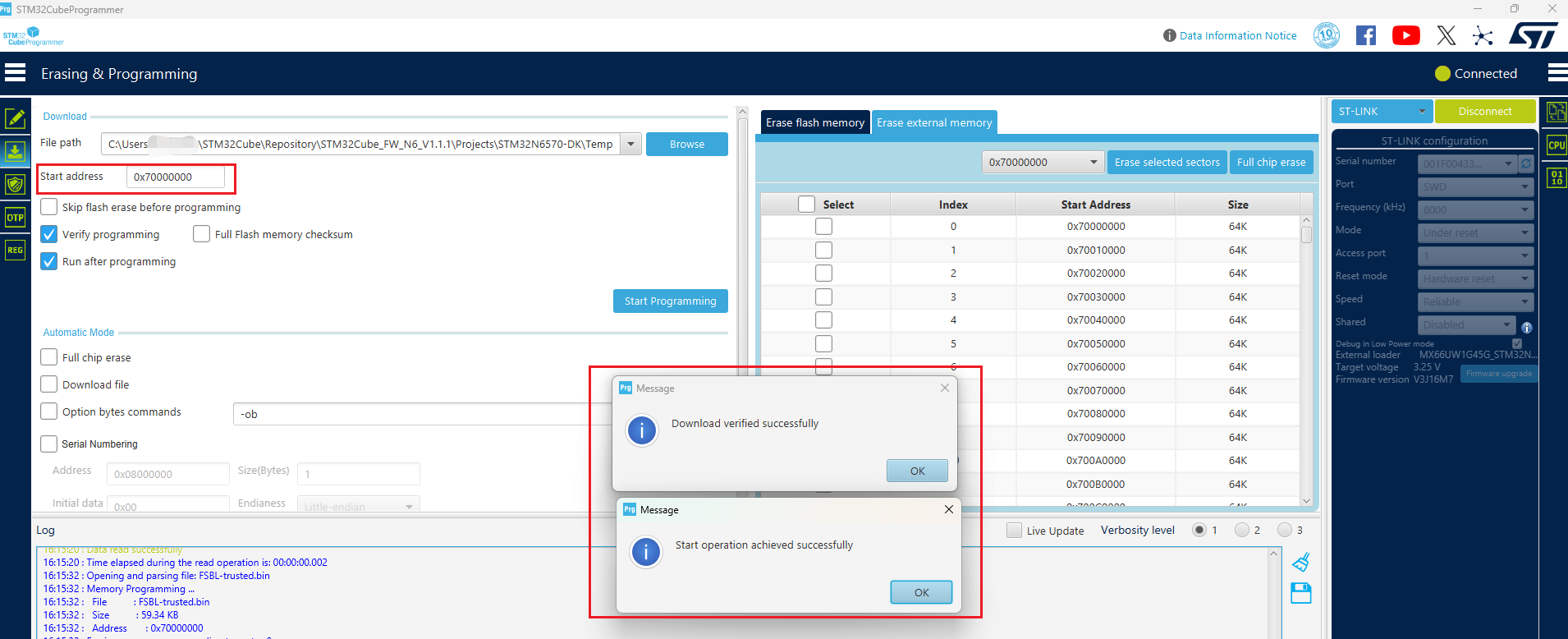Select sector row with address 0x70010000
1568x639 pixels.
coord(824,250)
